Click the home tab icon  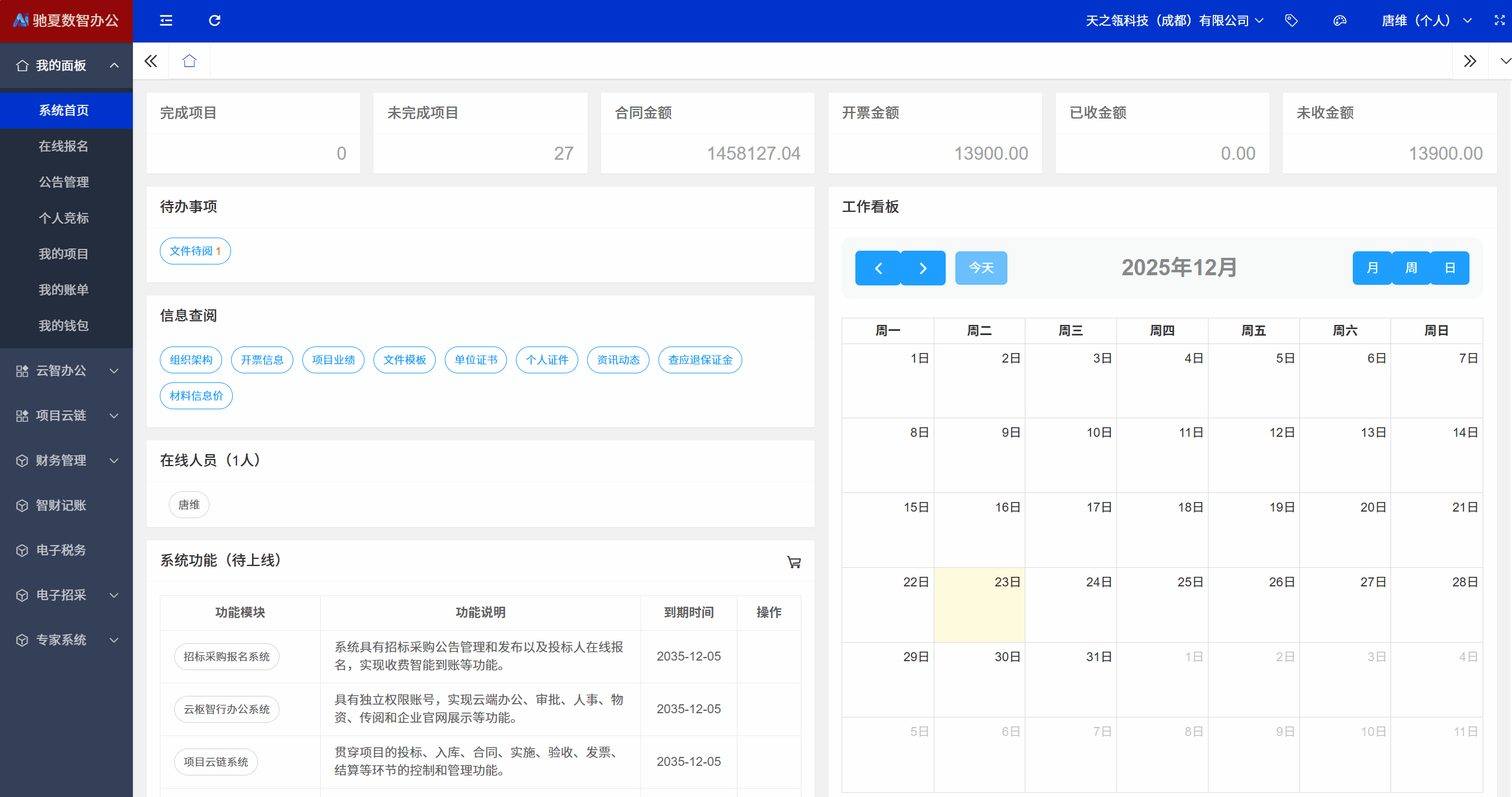pyautogui.click(x=189, y=61)
